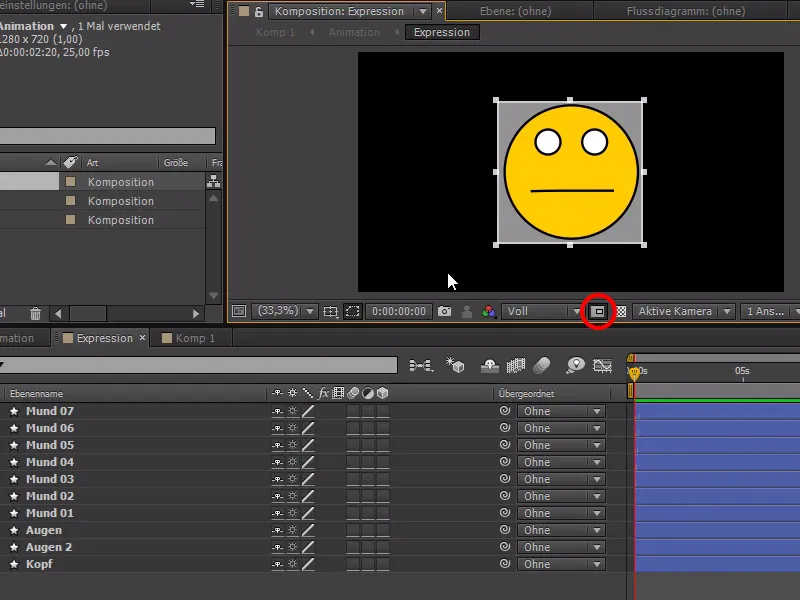Open the Voll resolution dropdown
This screenshot has height=600, width=800.
tap(542, 311)
